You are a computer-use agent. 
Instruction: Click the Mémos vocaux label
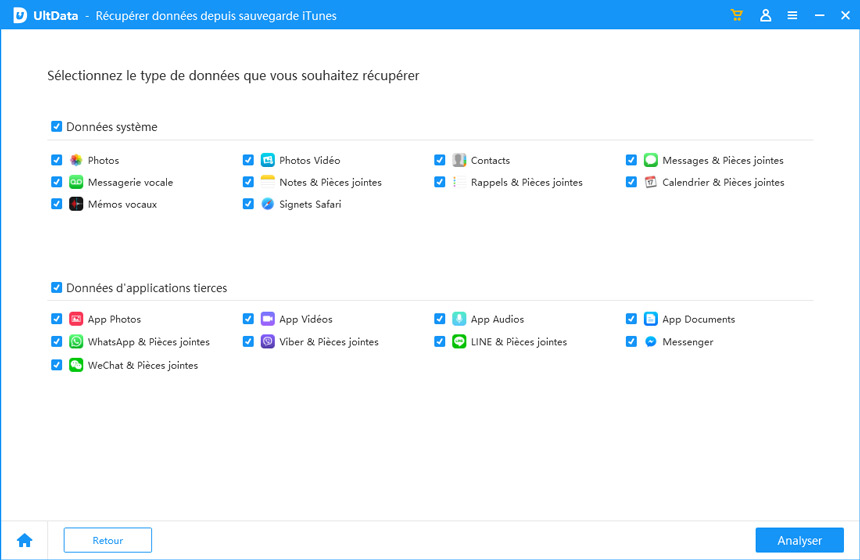point(122,204)
